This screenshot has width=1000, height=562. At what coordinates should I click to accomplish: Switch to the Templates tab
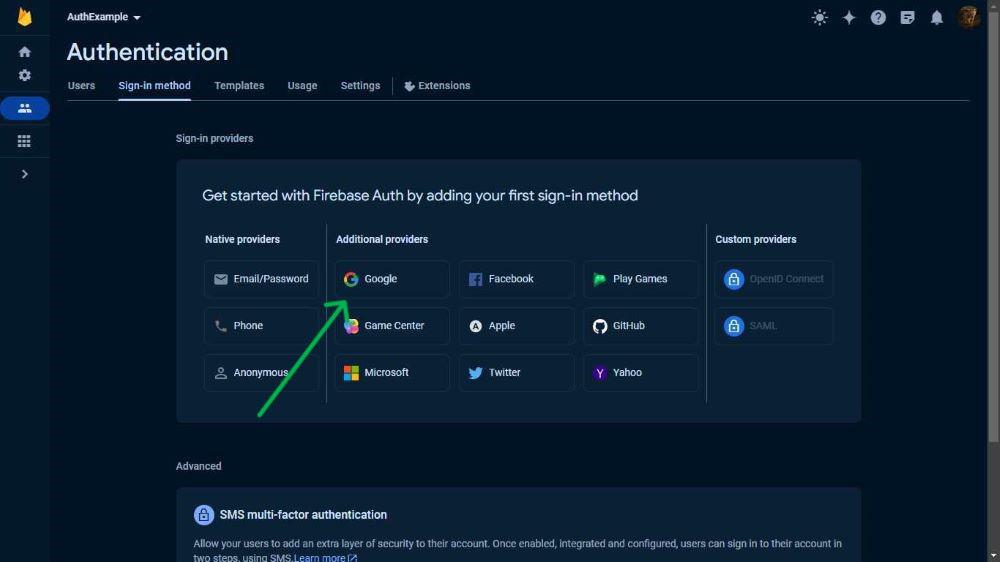point(239,85)
